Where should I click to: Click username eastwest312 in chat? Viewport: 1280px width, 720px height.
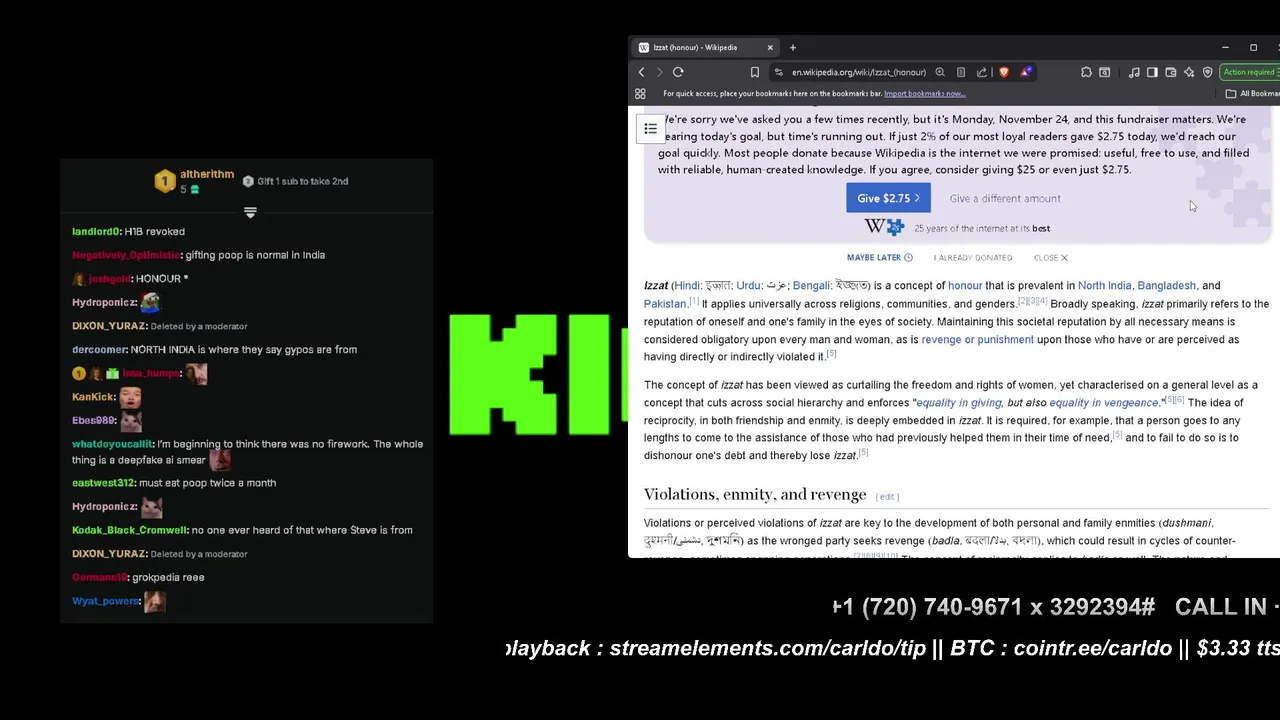[103, 483]
